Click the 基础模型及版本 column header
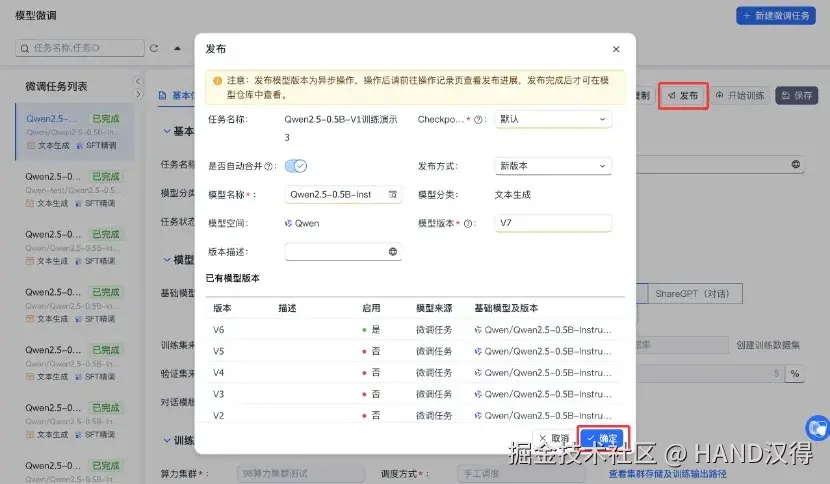Screen dimensions: 830x484 click(506, 308)
